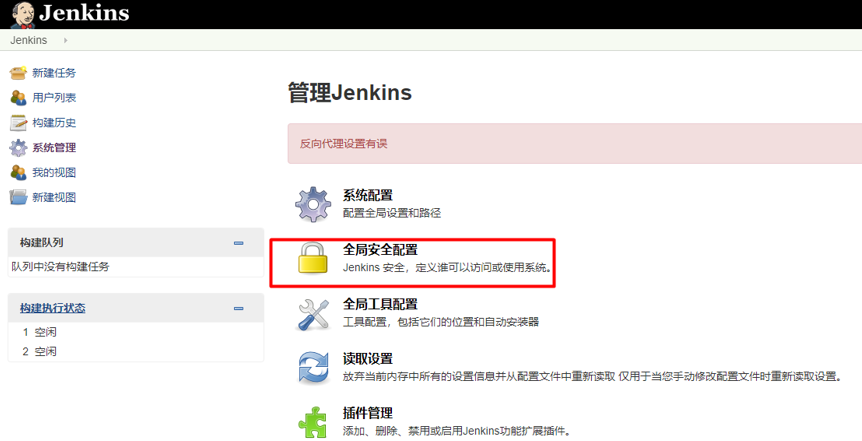The width and height of the screenshot is (862, 441).
Task: Open the 我的视图 link
Action: [54, 172]
